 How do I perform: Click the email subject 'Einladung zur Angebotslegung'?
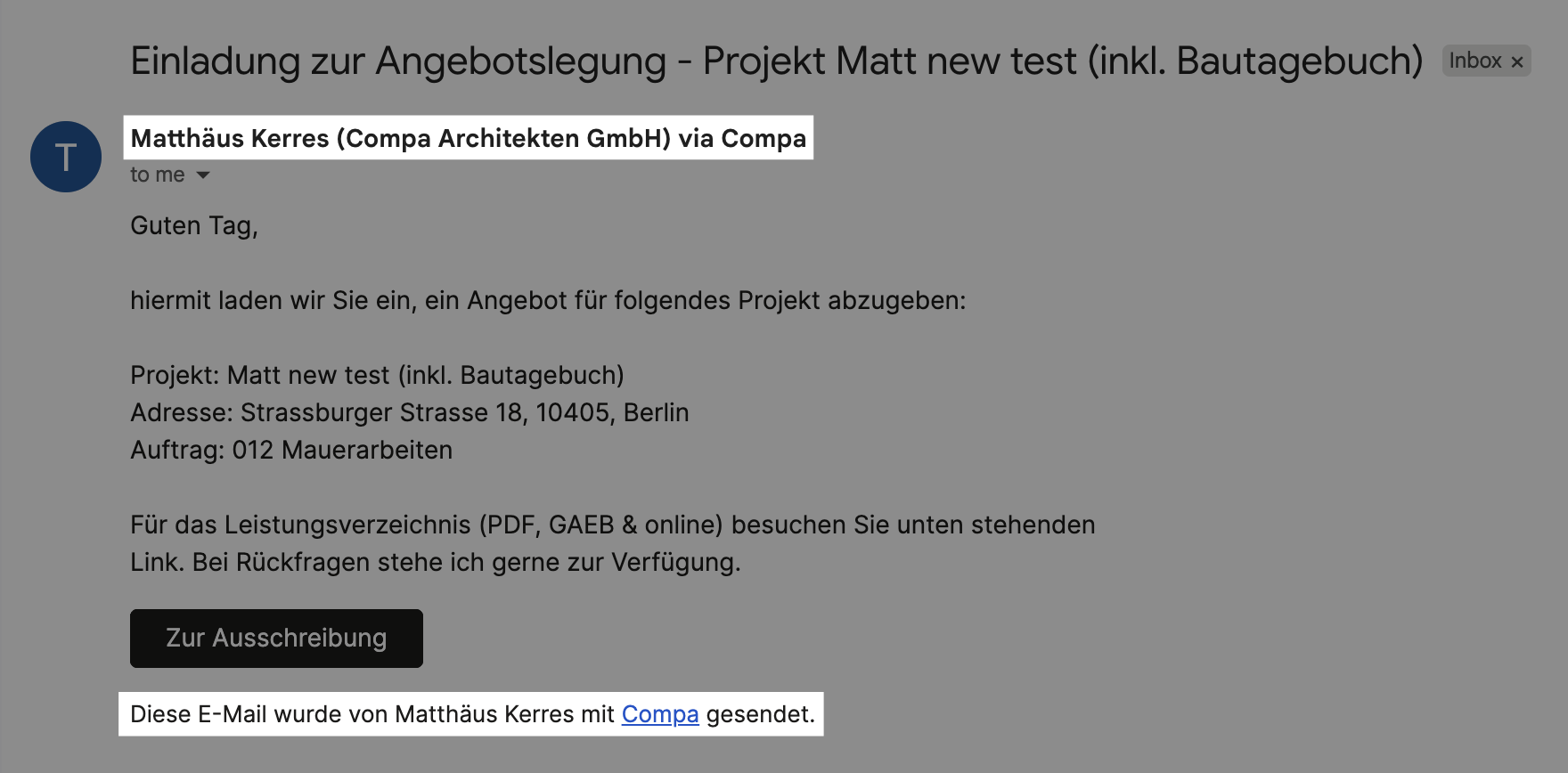(x=397, y=61)
